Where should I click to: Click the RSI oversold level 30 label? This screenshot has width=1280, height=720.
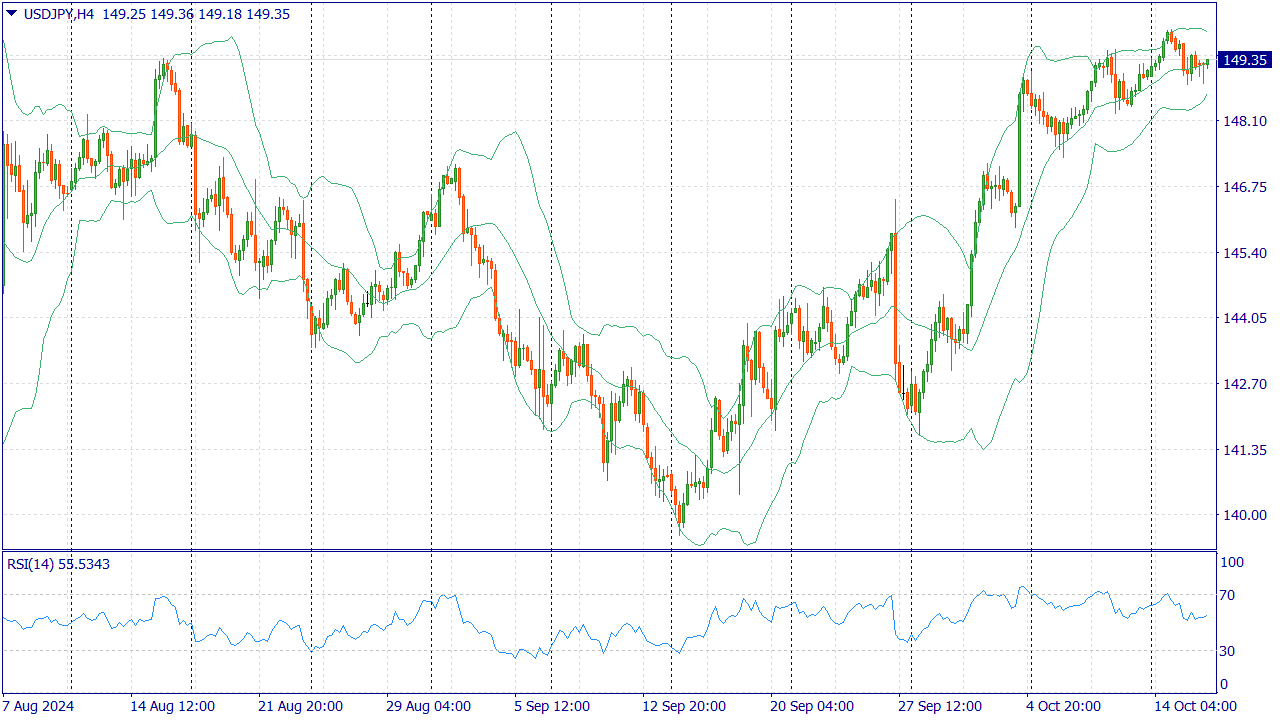tap(1225, 652)
